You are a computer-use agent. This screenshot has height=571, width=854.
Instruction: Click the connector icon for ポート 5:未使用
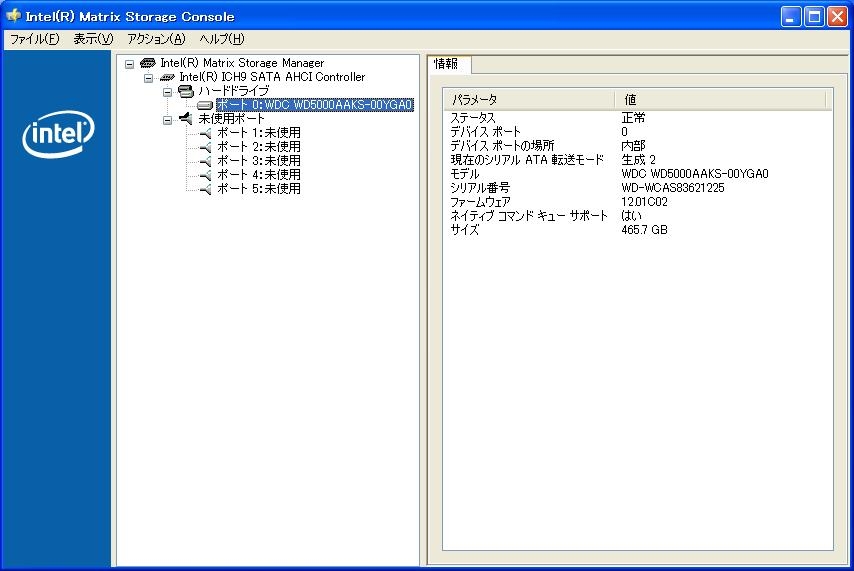pyautogui.click(x=205, y=189)
